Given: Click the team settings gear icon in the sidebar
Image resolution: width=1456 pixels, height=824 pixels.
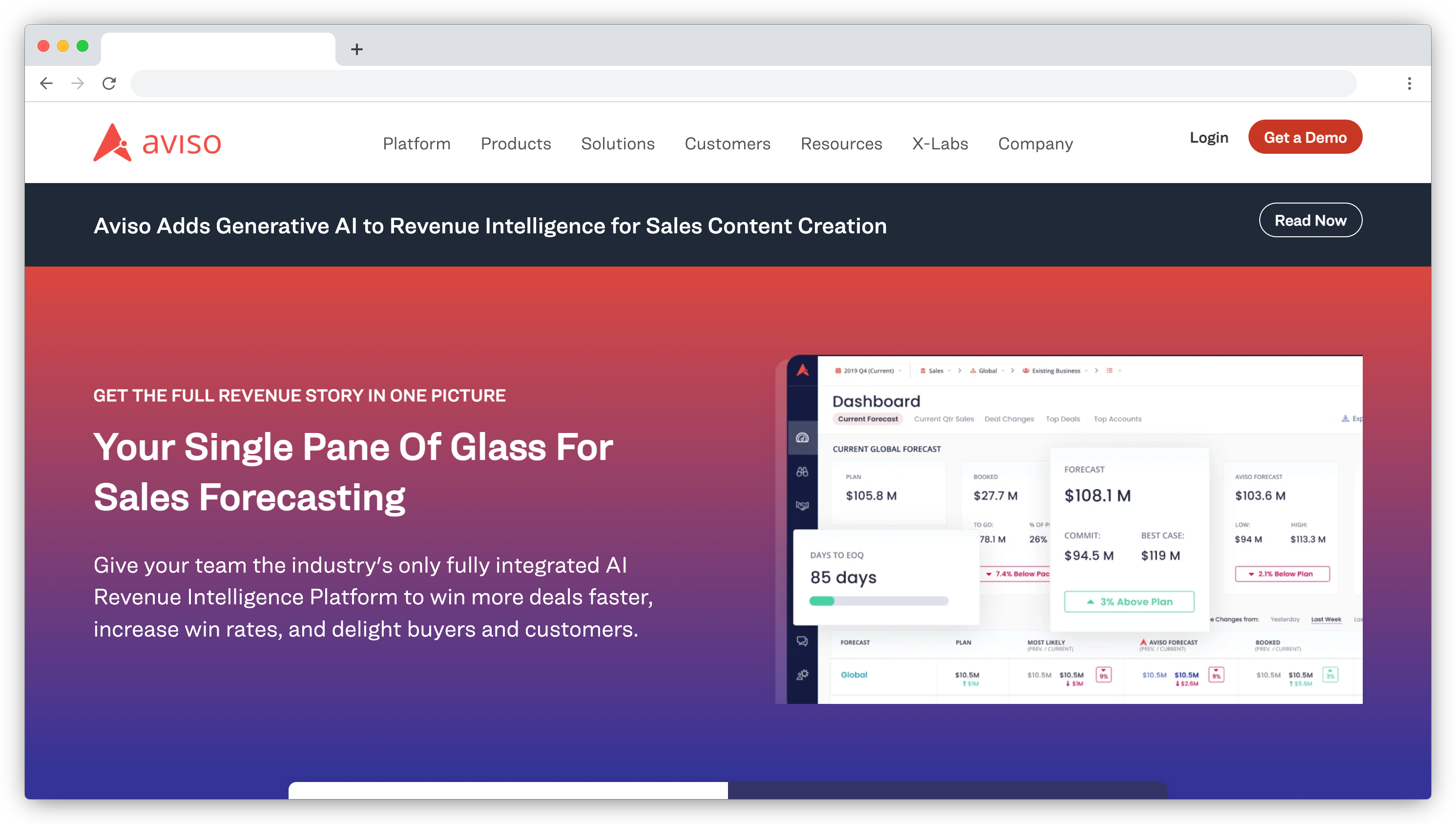Looking at the screenshot, I should coord(802,675).
